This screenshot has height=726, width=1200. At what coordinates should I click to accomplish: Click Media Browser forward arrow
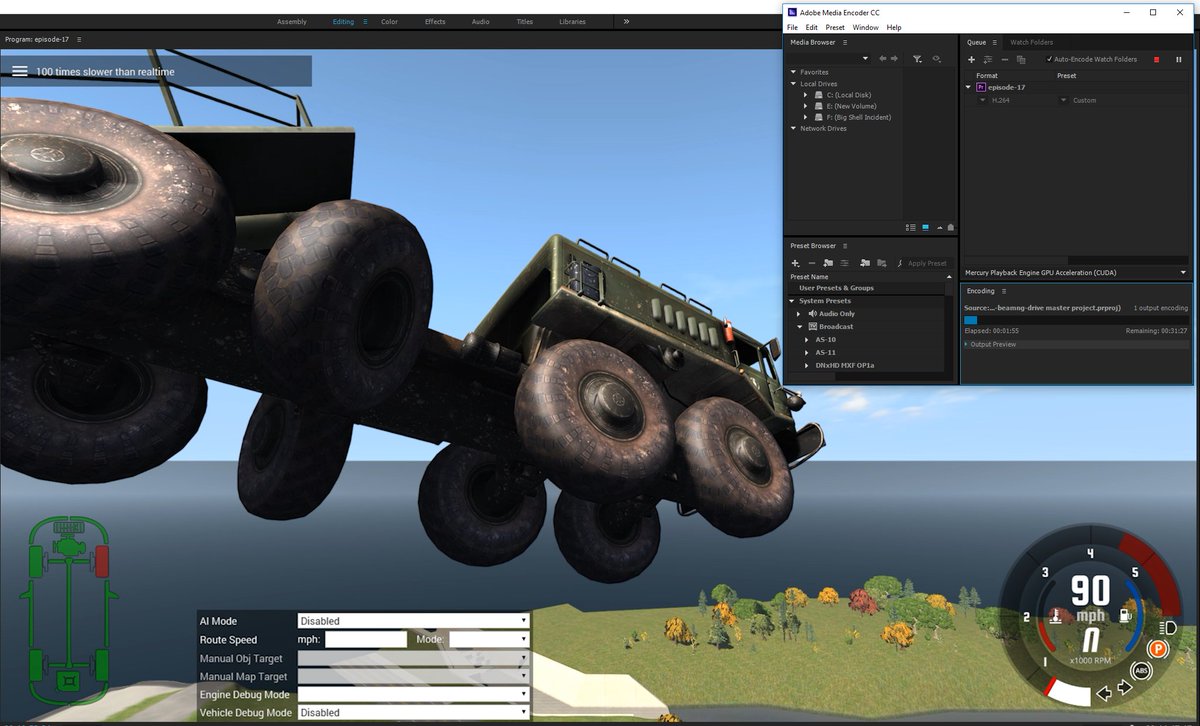pos(895,59)
